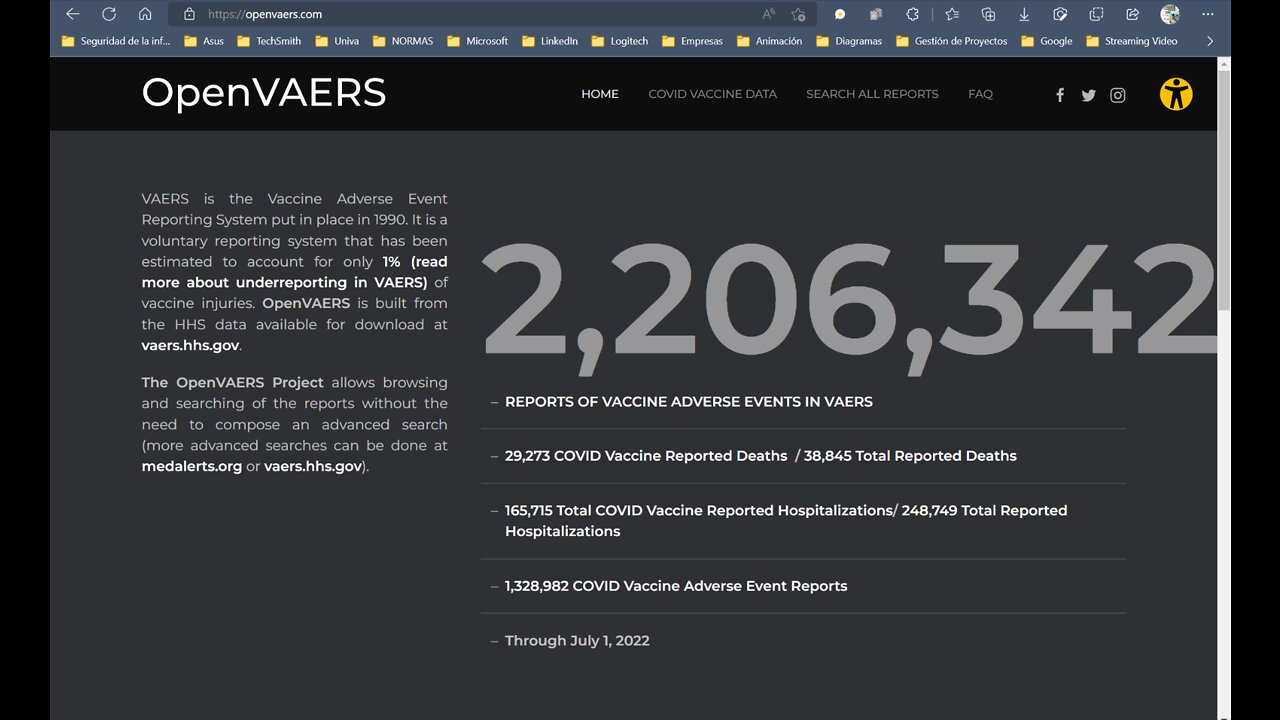1280x720 pixels.
Task: Follow the underreporting in VAERS link
Action: click(x=294, y=272)
